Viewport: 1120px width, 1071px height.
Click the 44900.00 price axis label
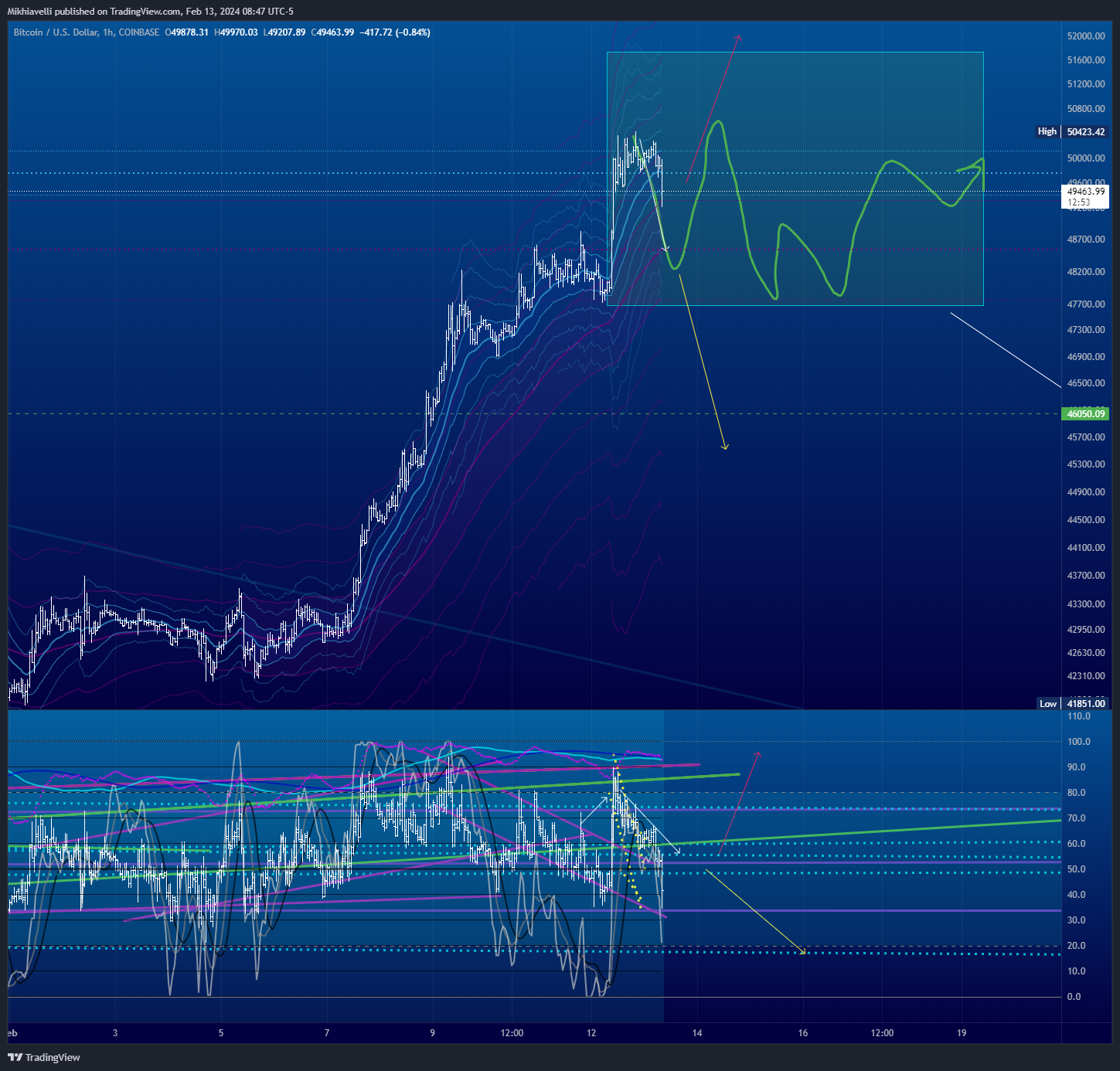(x=1086, y=492)
